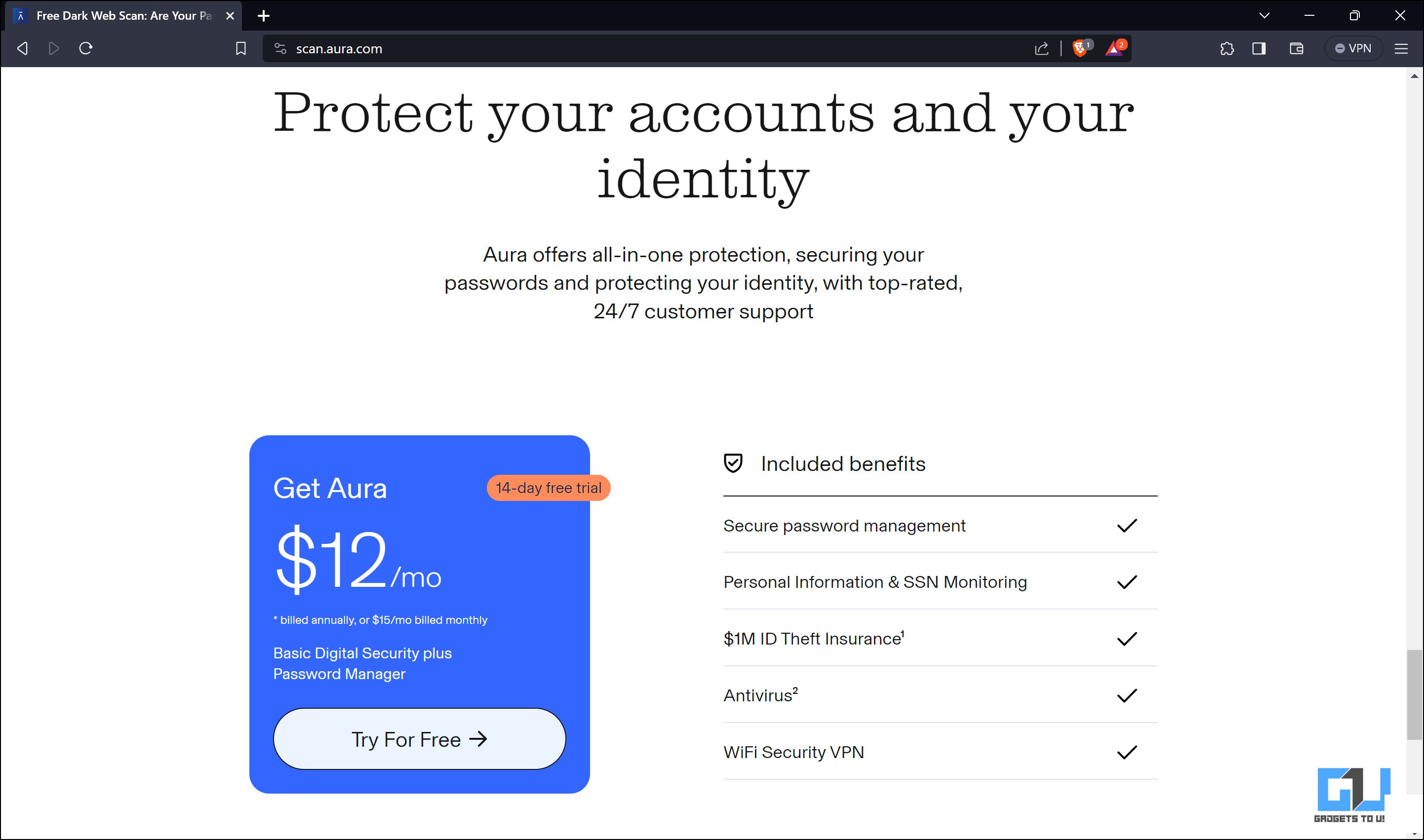Check the Secure password management benefit

click(x=1128, y=524)
